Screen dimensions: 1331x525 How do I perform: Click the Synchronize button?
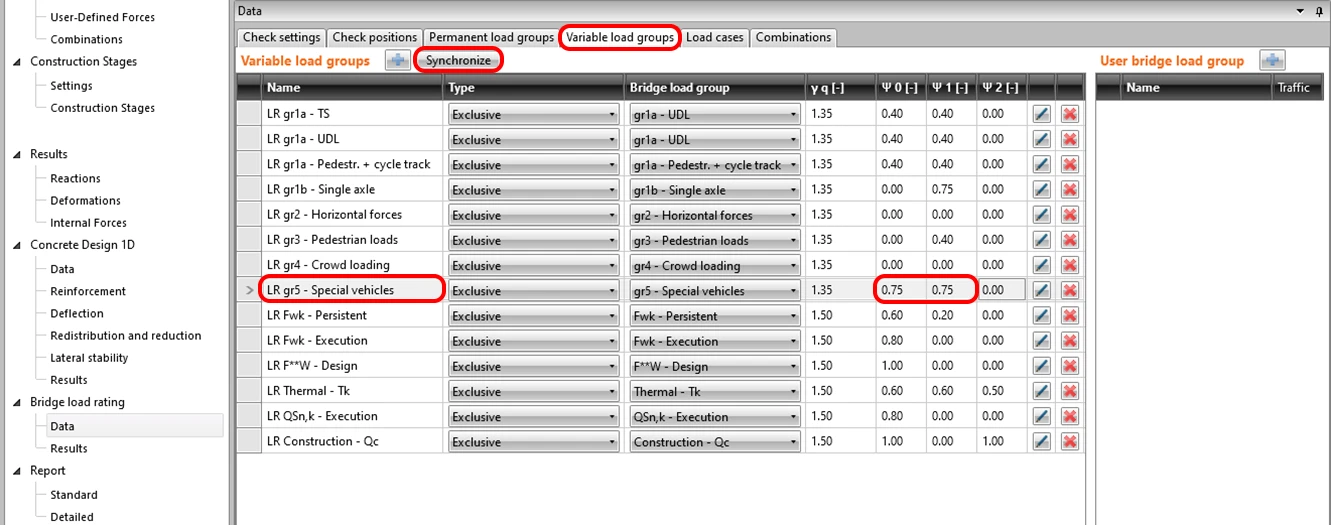point(458,60)
